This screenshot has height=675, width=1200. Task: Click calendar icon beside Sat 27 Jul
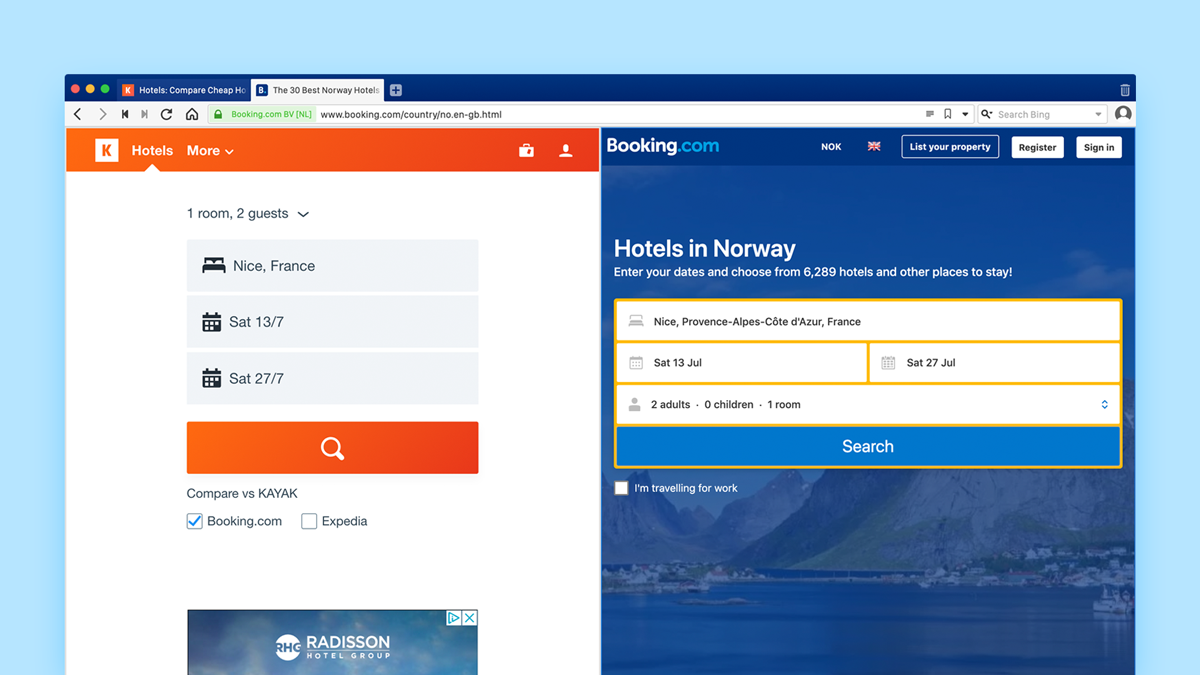point(888,363)
